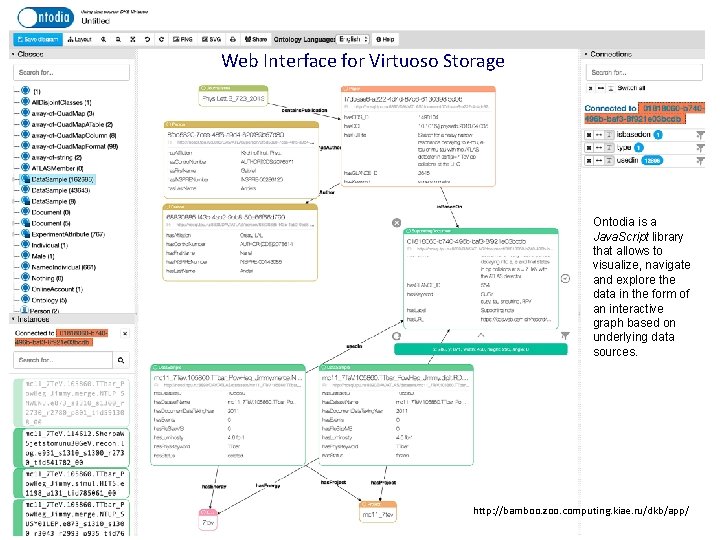Click the Instances search input field
Image resolution: width=720 pixels, height=540 pixels.
pos(63,360)
